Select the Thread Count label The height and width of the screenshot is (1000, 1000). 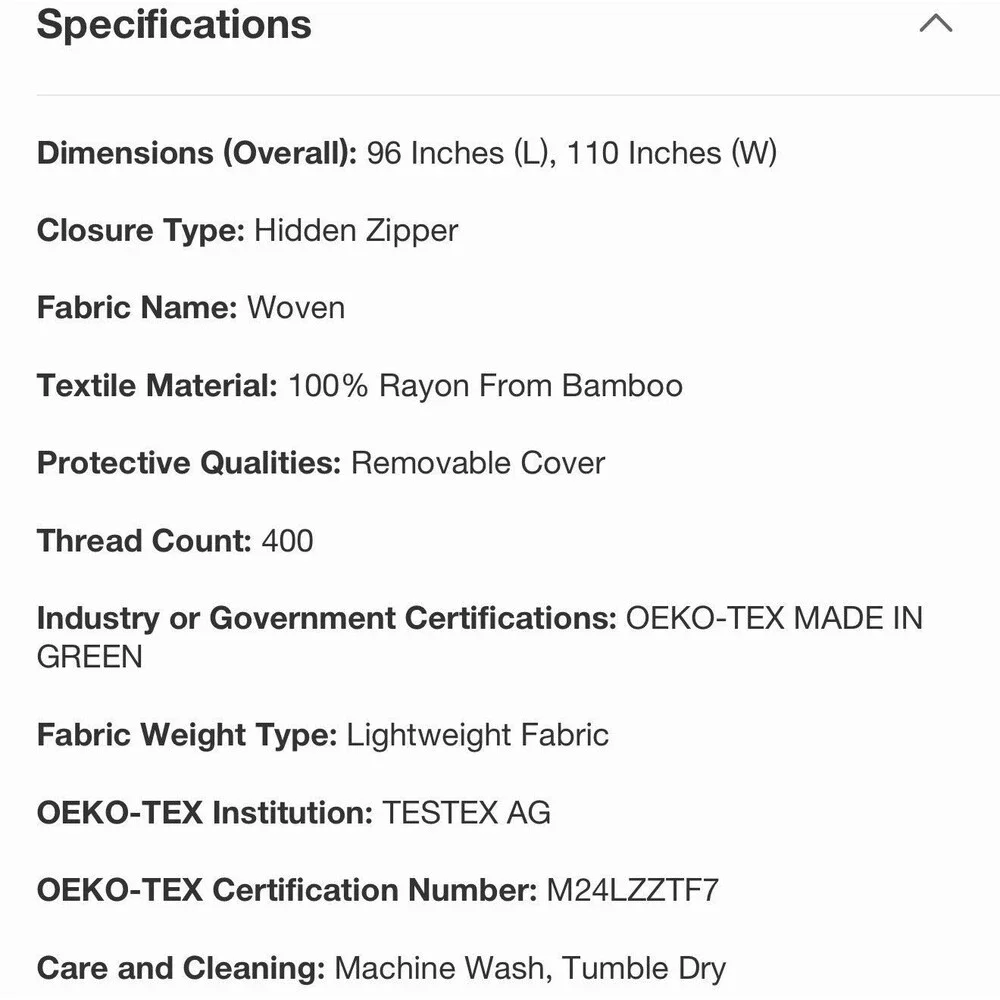click(x=144, y=541)
